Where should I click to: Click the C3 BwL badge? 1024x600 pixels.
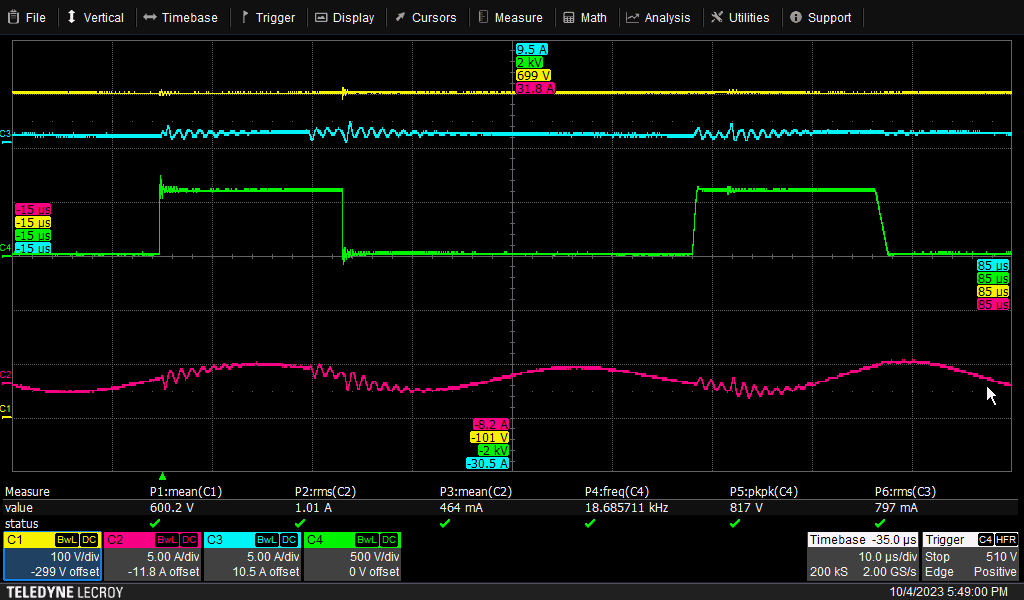[266, 540]
